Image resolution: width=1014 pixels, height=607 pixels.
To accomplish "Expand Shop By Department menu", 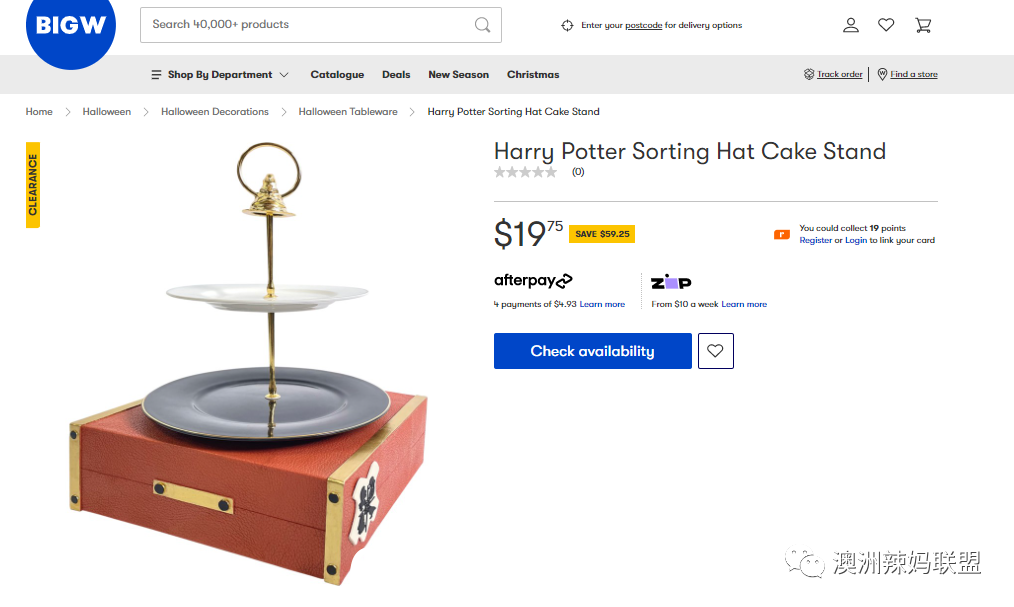I will 220,75.
